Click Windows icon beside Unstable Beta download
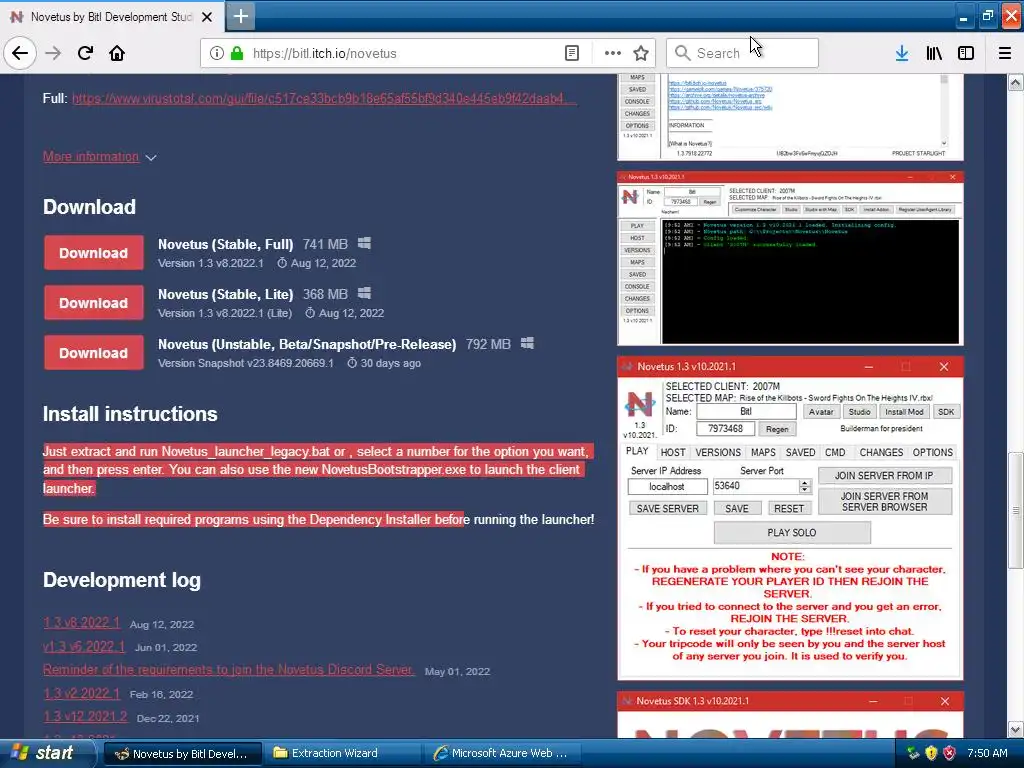The image size is (1024, 768). pos(527,343)
